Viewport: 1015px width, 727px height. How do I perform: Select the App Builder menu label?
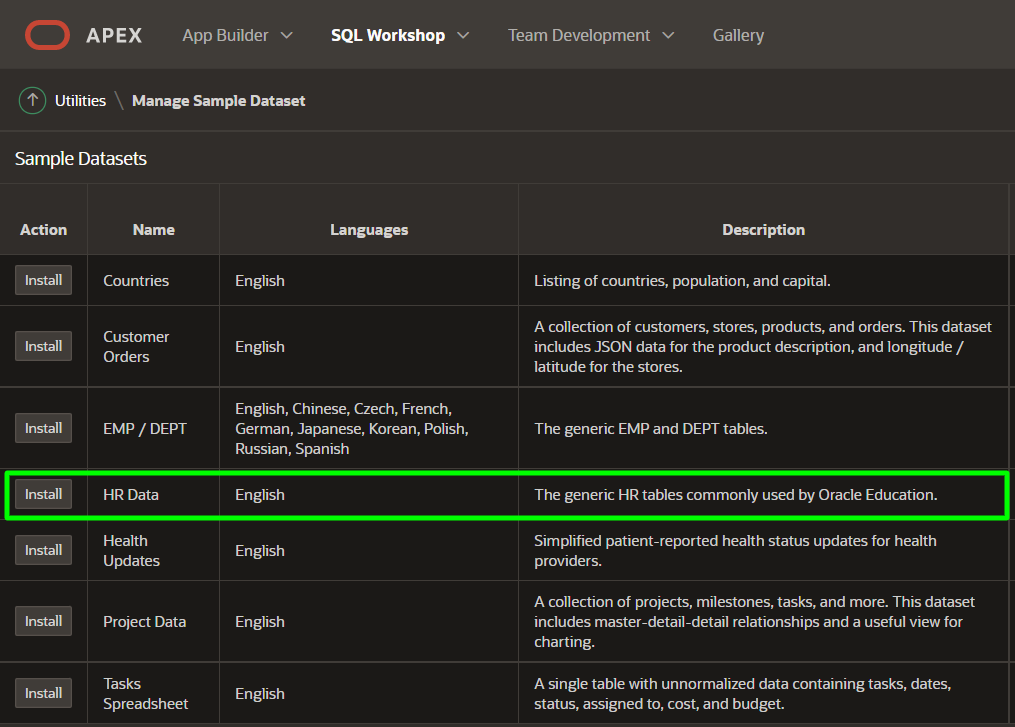[225, 35]
